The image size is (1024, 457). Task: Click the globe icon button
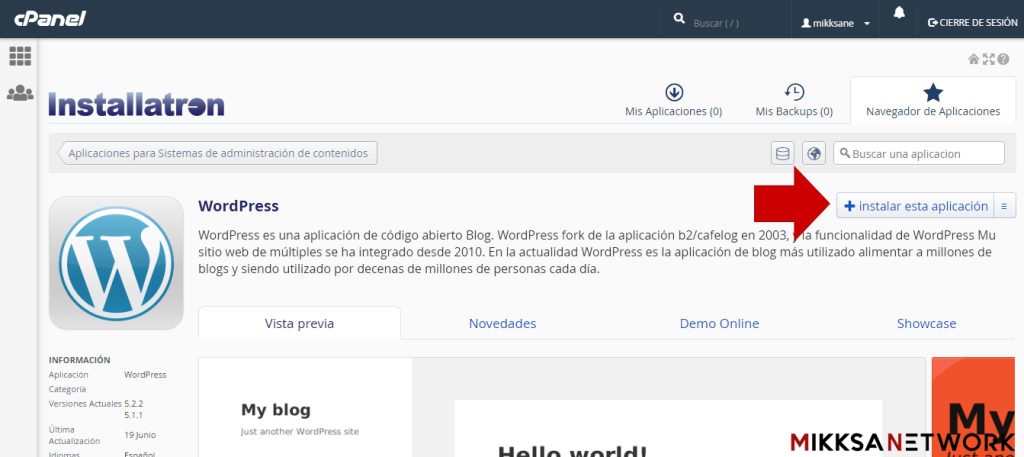[x=814, y=153]
